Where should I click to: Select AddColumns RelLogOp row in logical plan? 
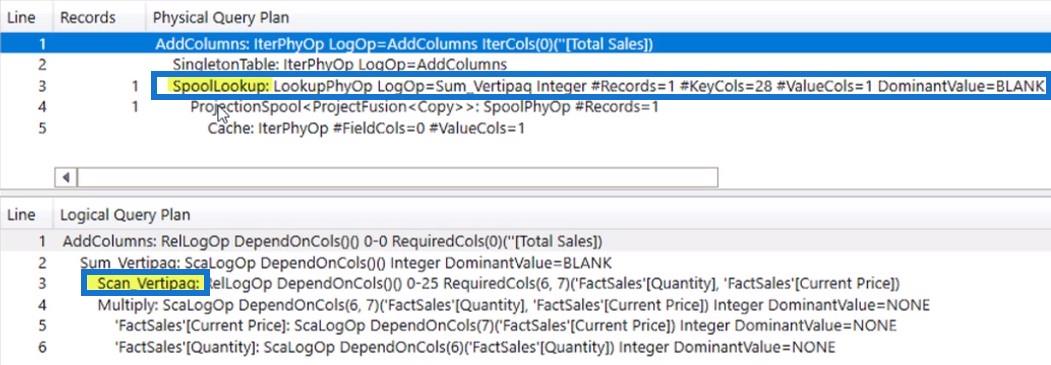(x=332, y=240)
